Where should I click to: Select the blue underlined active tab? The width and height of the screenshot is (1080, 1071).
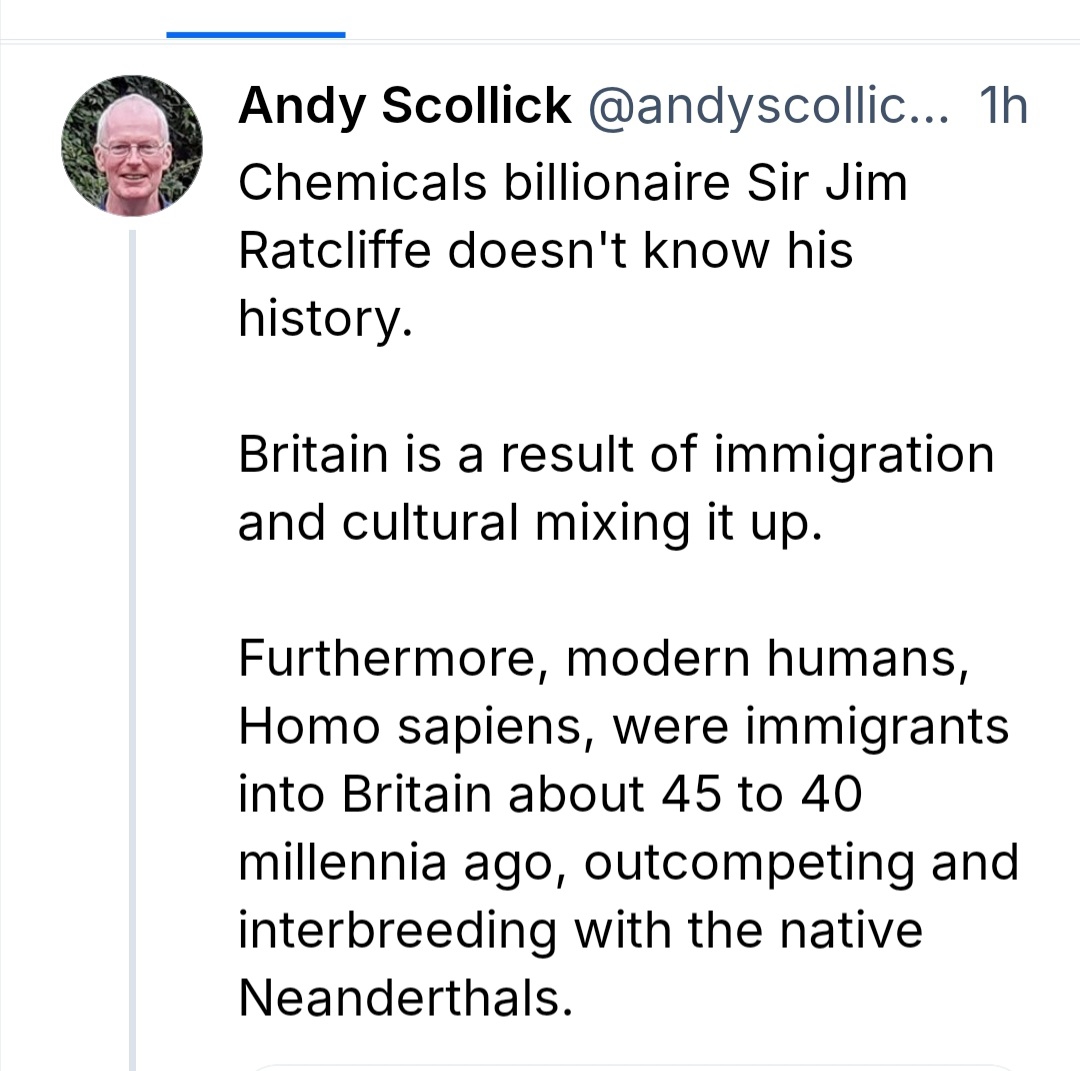256,34
